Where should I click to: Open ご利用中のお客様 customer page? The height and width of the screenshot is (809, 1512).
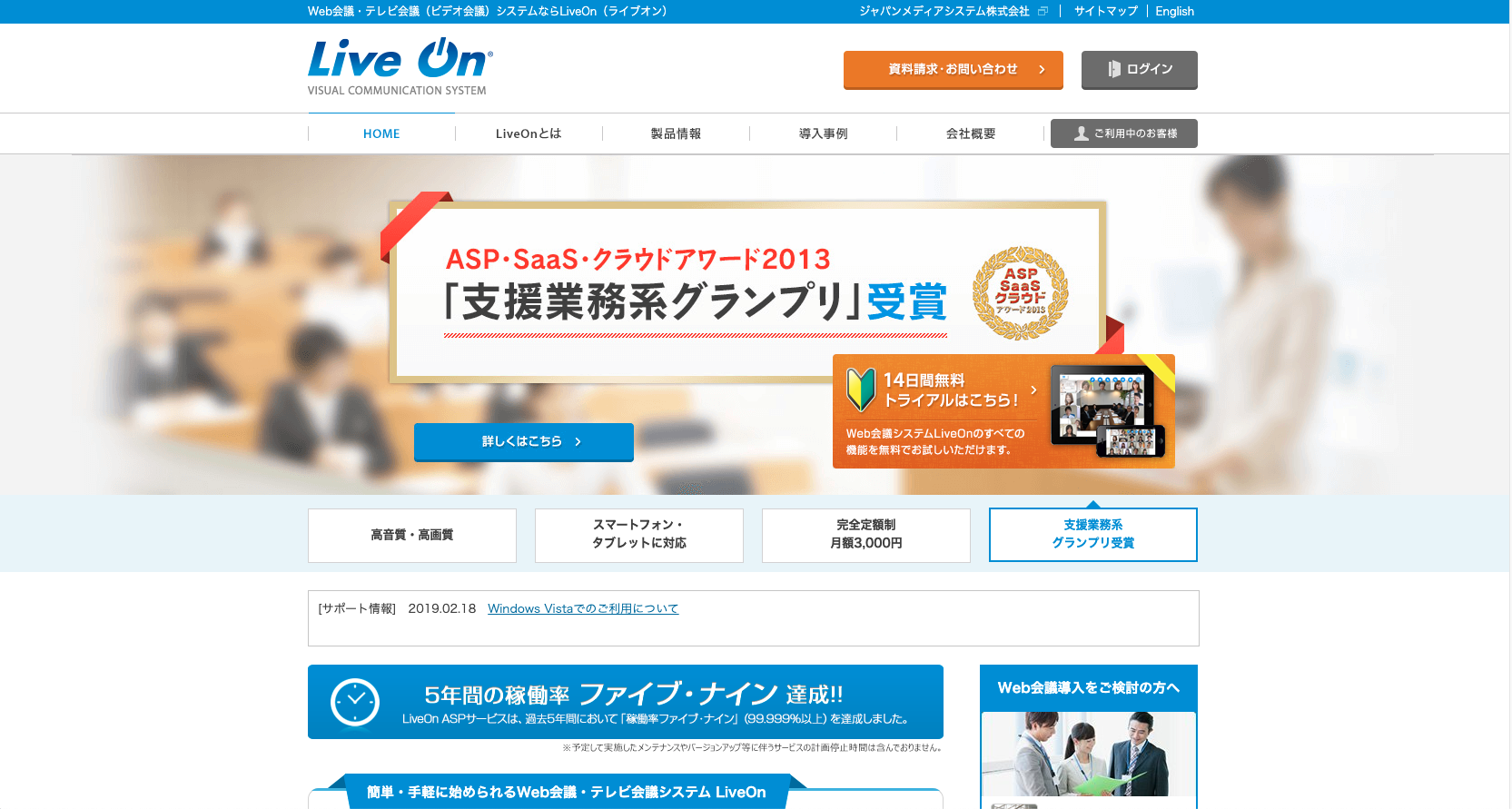click(x=1124, y=133)
